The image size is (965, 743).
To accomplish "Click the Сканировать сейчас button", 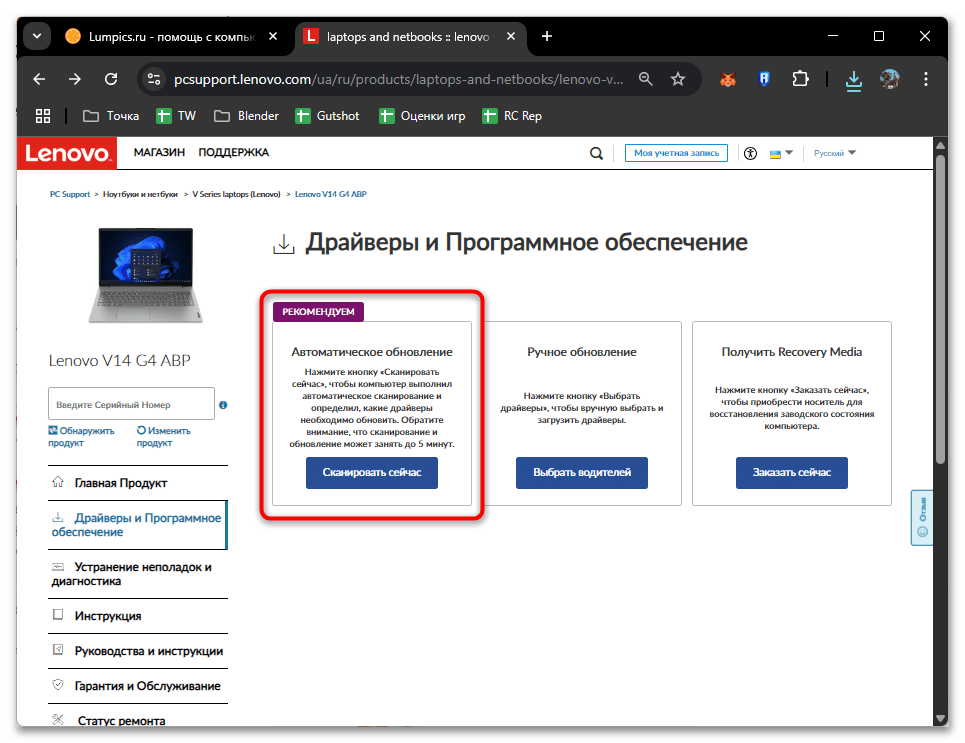I will [x=372, y=473].
